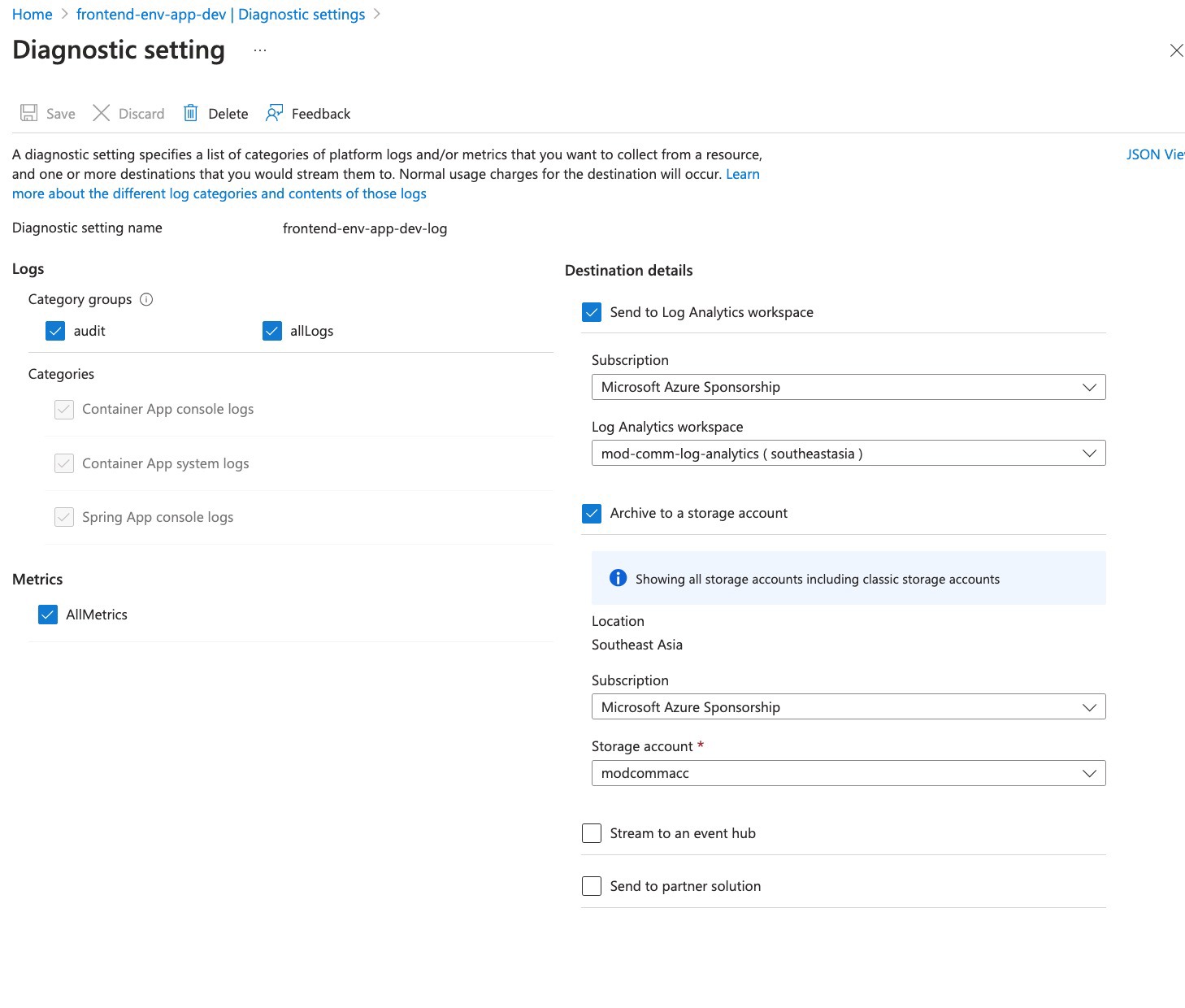Uncheck the allLogs category group
Viewport: 1185px width, 1008px height.
tap(272, 331)
